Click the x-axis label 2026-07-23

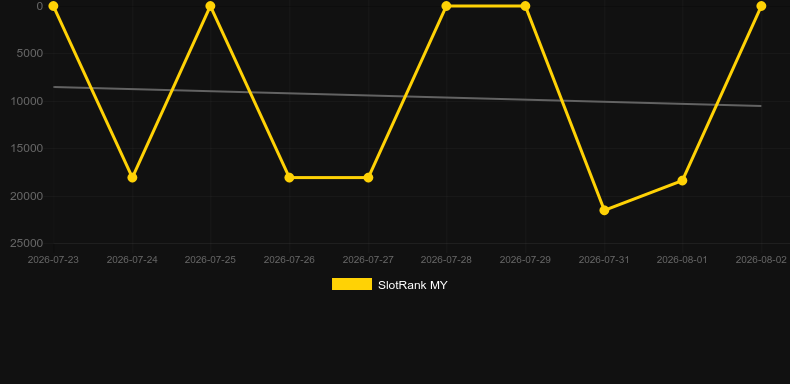[53, 260]
